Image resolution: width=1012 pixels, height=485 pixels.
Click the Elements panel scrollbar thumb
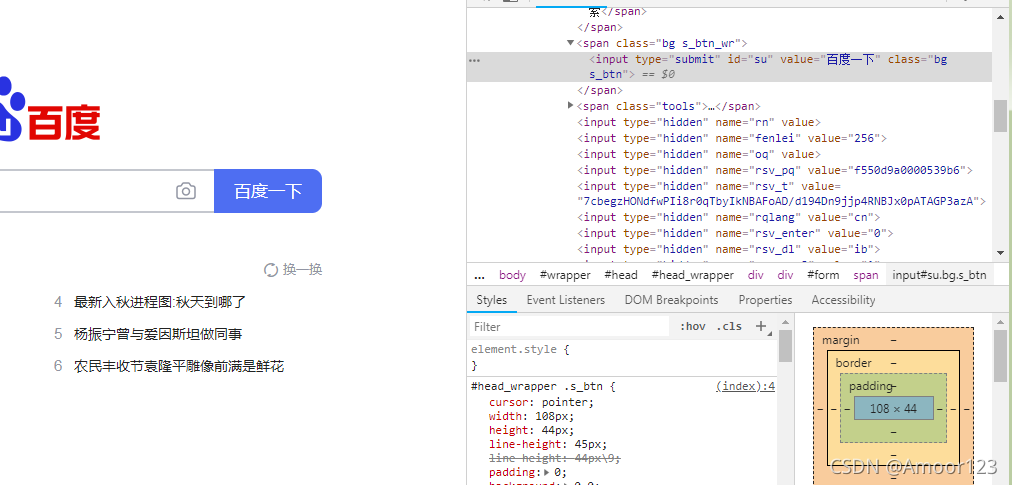[1000, 115]
